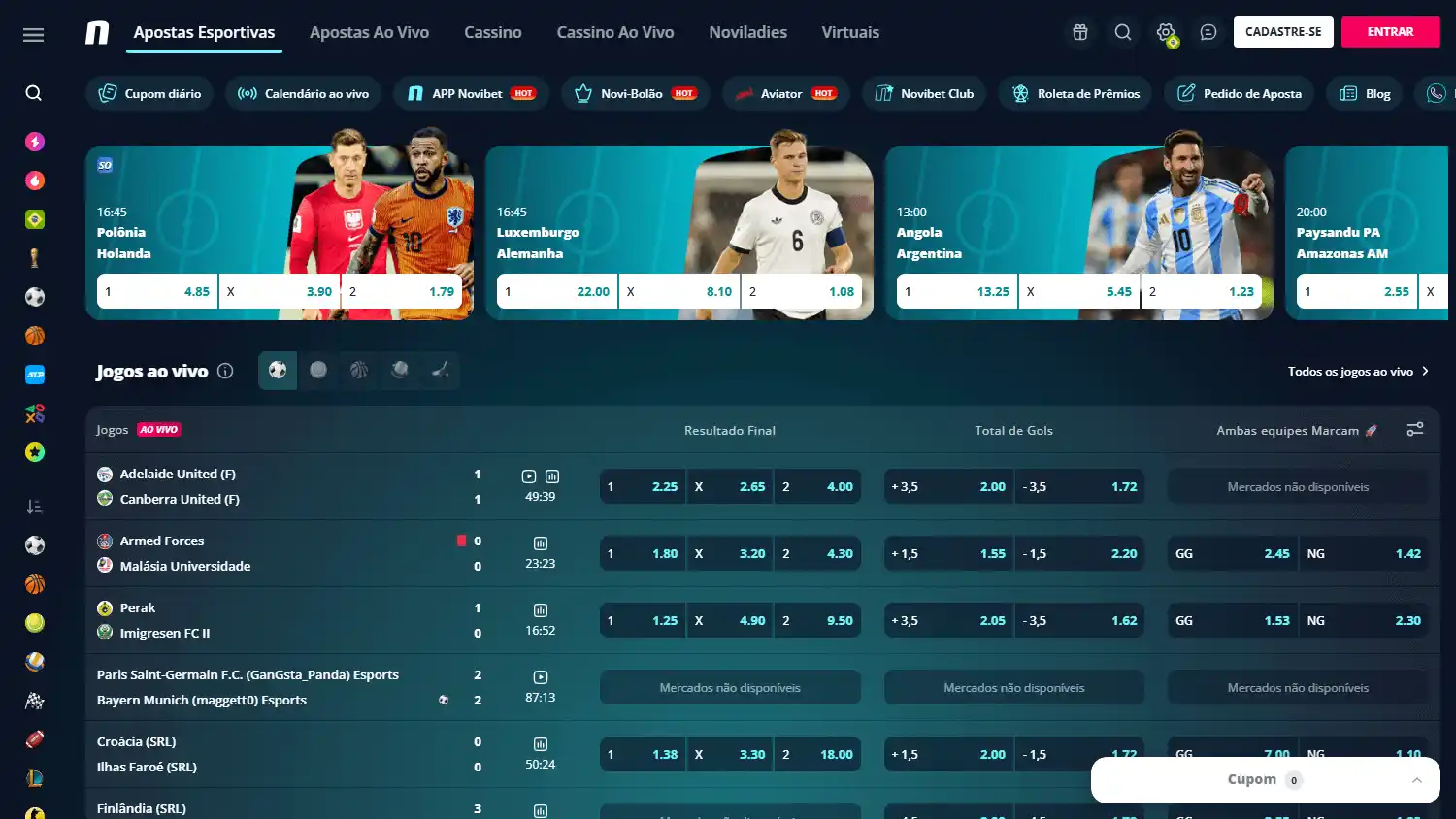Open stats icon for Perak match
Viewport: 1456px width, 819px height.
point(541,610)
